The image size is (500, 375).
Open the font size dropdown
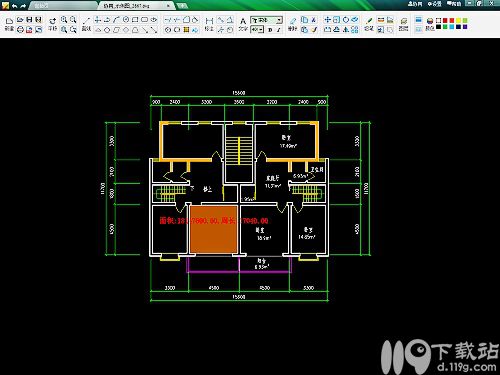pyautogui.click(x=257, y=30)
